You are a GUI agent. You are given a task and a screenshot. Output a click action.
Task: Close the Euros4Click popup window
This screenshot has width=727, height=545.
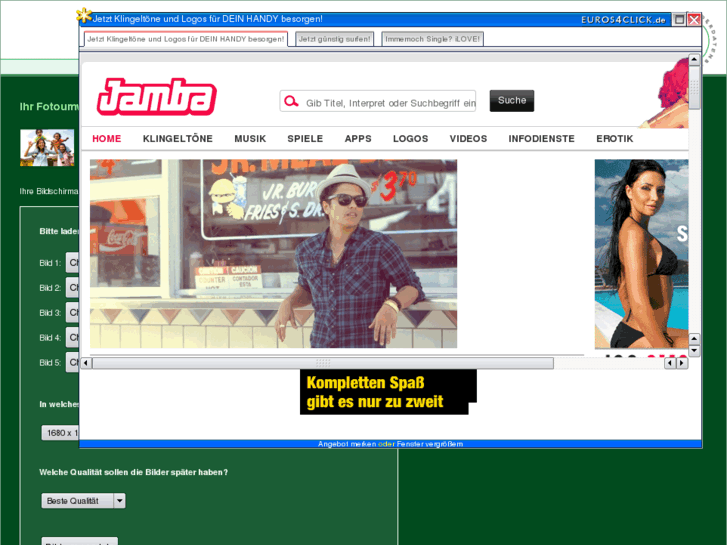[694, 19]
